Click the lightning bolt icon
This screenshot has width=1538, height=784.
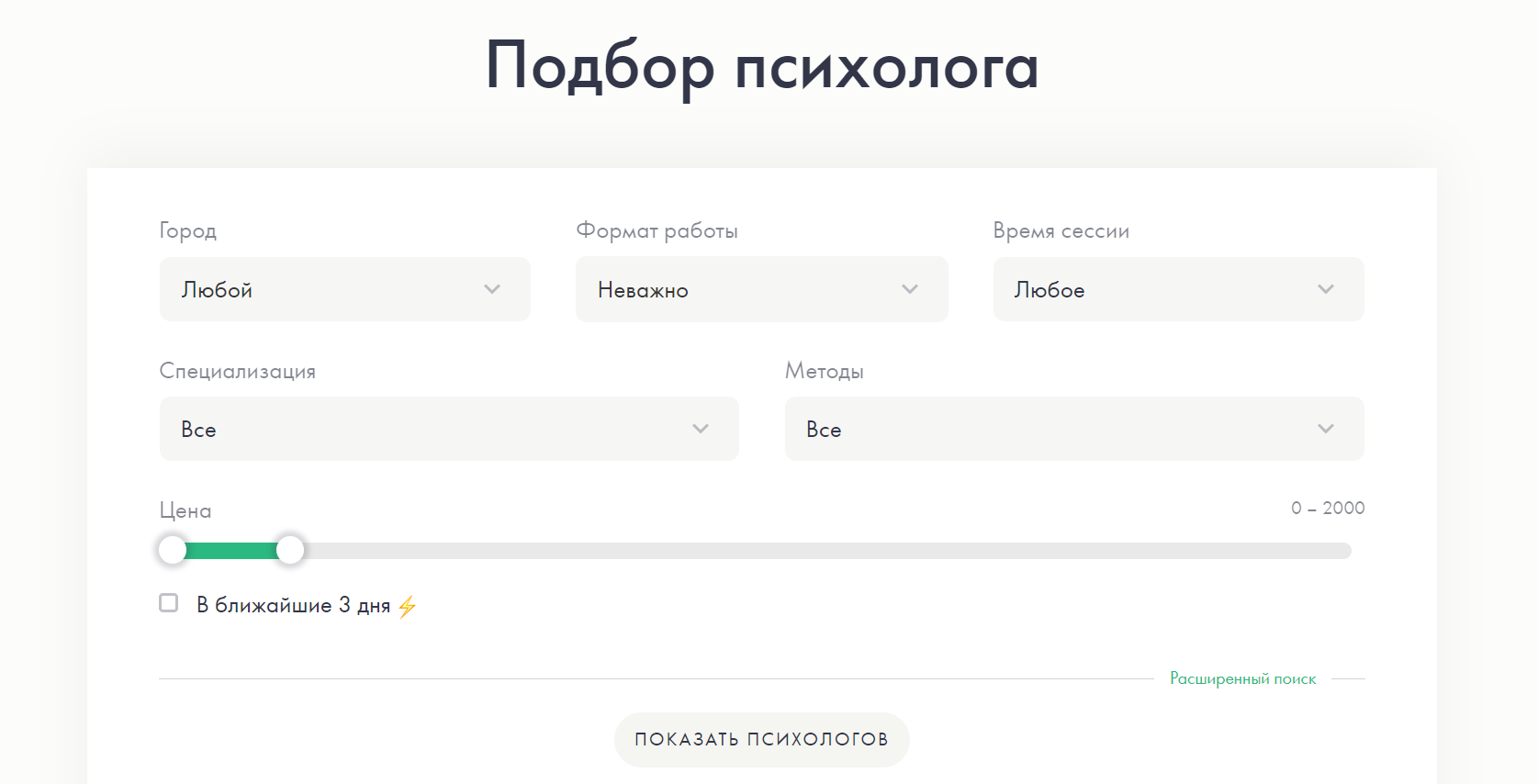click(x=408, y=606)
